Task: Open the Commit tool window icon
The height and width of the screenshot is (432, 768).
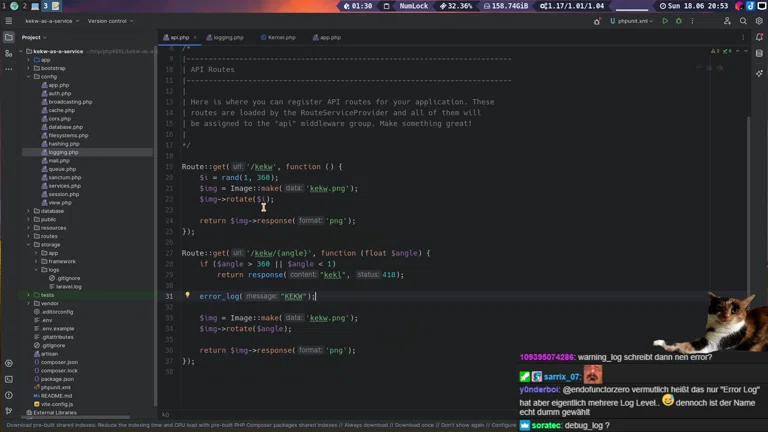Action: [9, 53]
